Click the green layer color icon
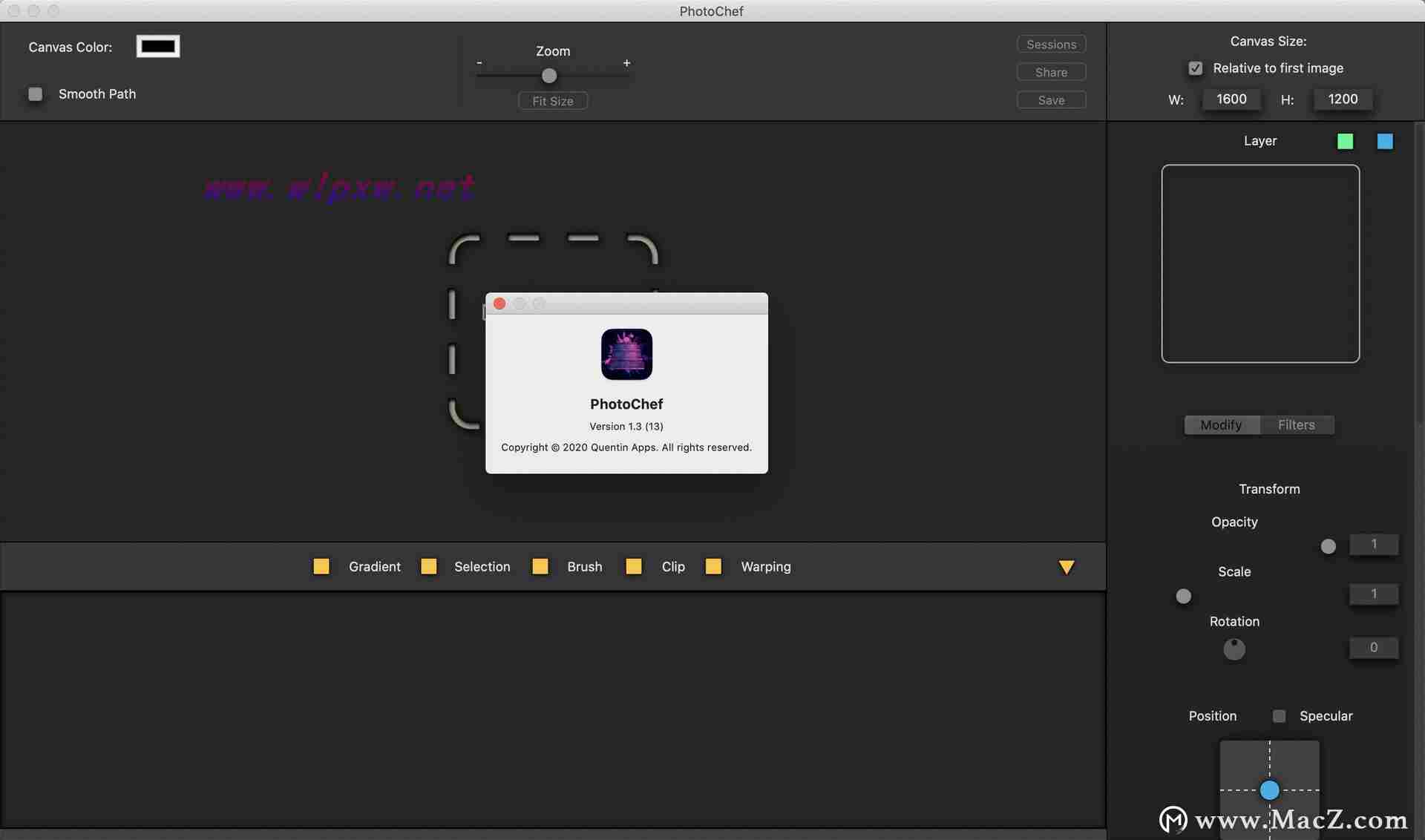This screenshot has height=840, width=1425. pyautogui.click(x=1345, y=140)
